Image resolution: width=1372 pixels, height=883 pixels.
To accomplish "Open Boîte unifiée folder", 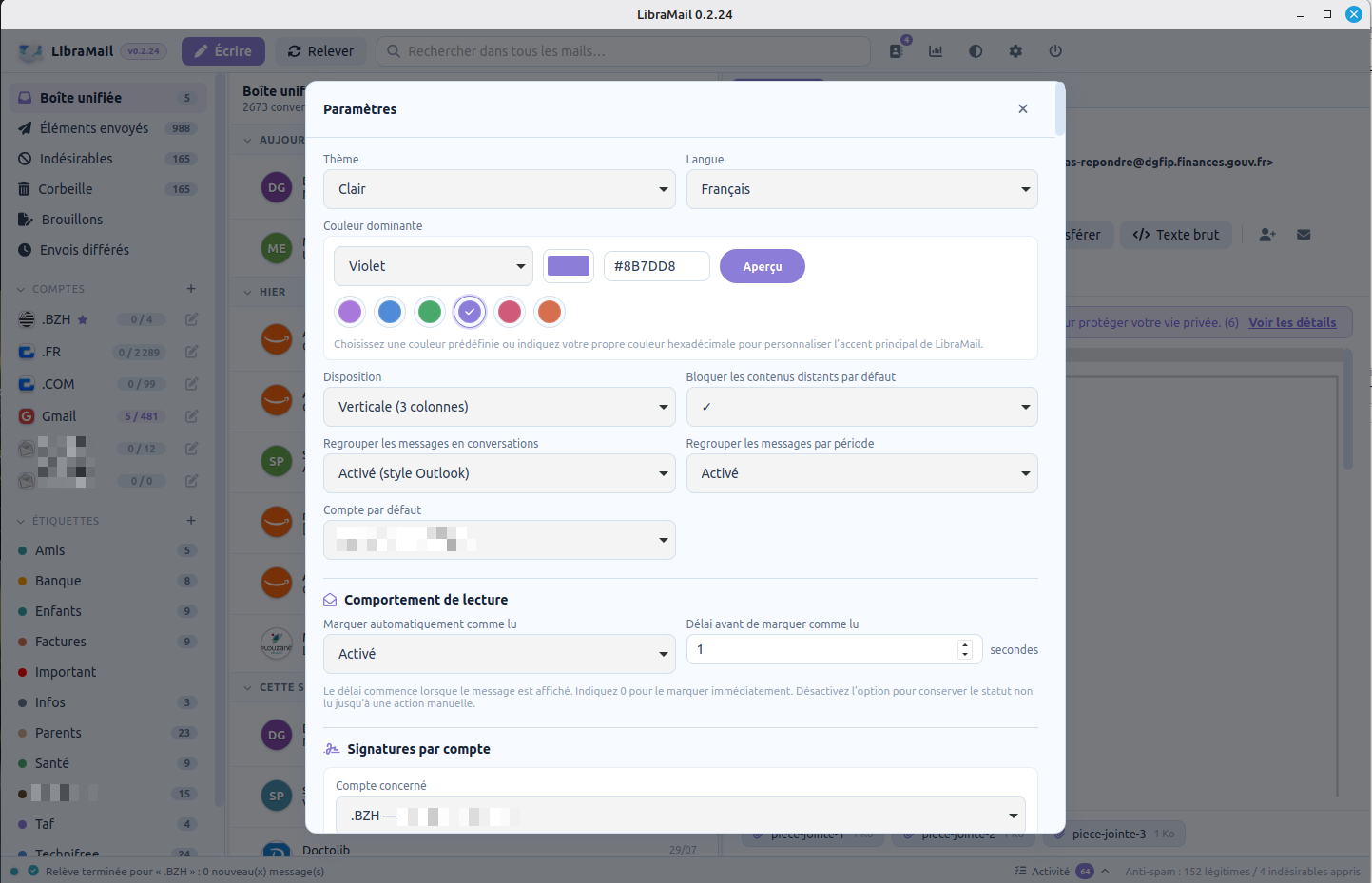I will [107, 98].
